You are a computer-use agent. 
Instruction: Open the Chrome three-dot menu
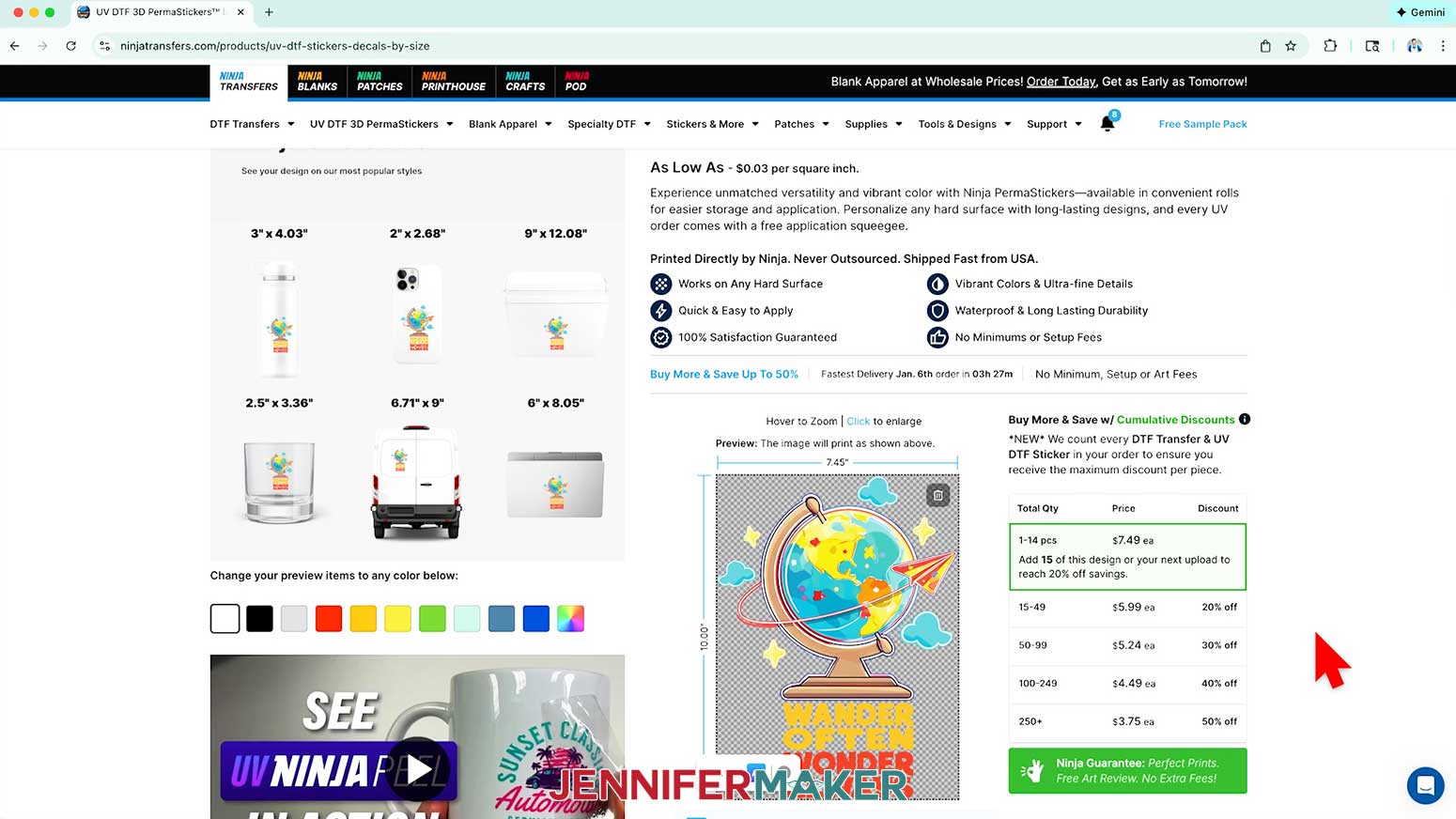pos(1443,45)
